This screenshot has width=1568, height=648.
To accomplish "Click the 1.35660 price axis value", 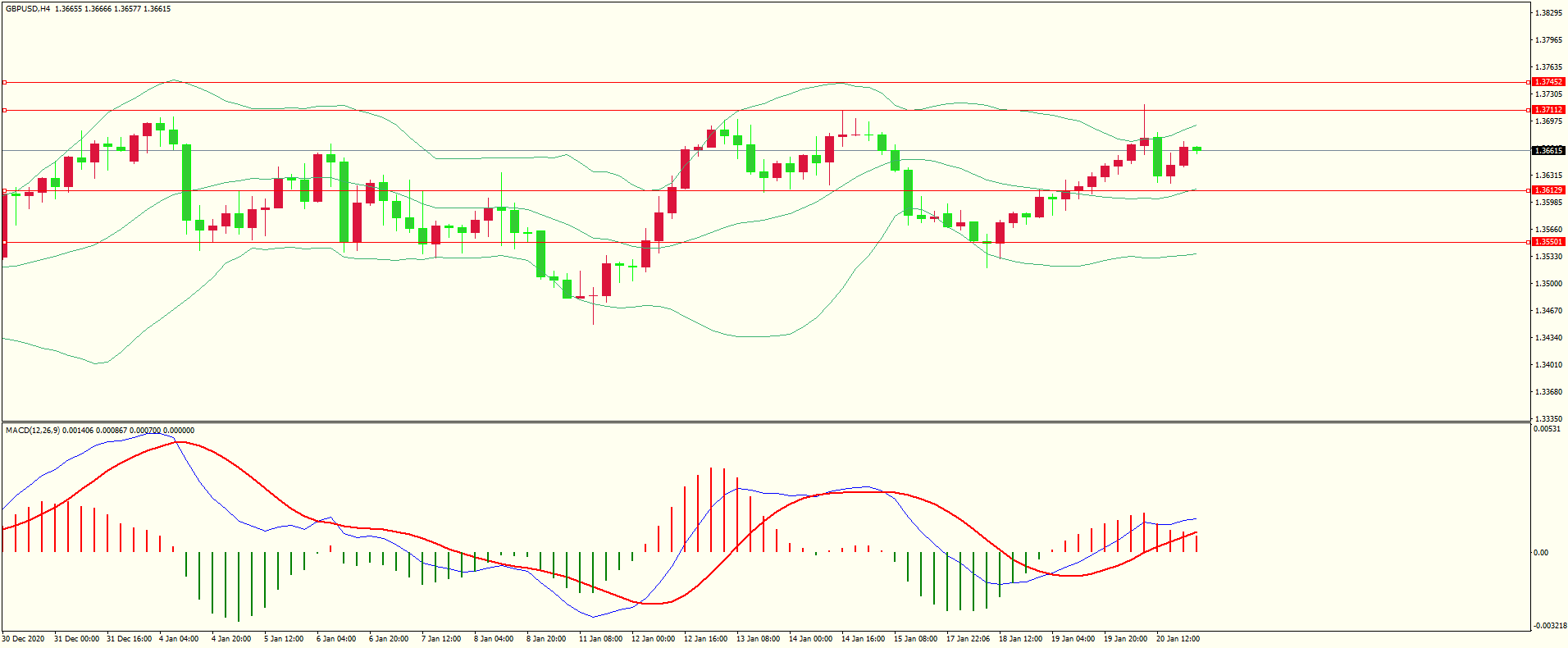I will tap(1548, 230).
